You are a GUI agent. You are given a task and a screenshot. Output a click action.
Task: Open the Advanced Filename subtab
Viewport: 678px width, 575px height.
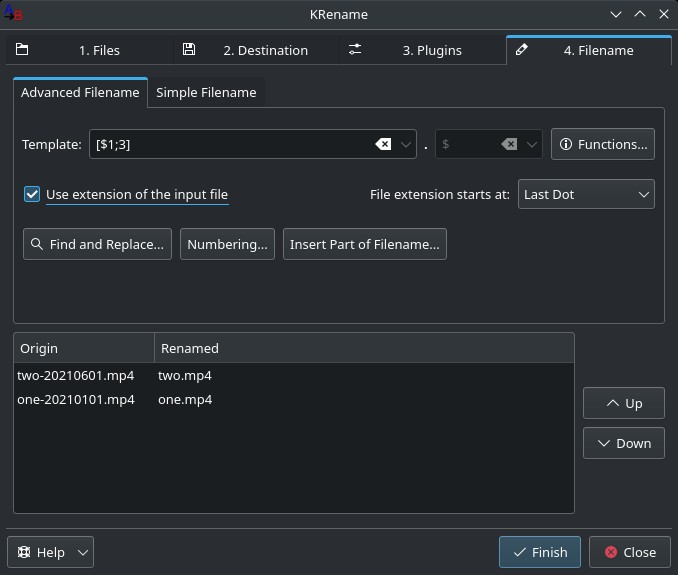pyautogui.click(x=80, y=92)
